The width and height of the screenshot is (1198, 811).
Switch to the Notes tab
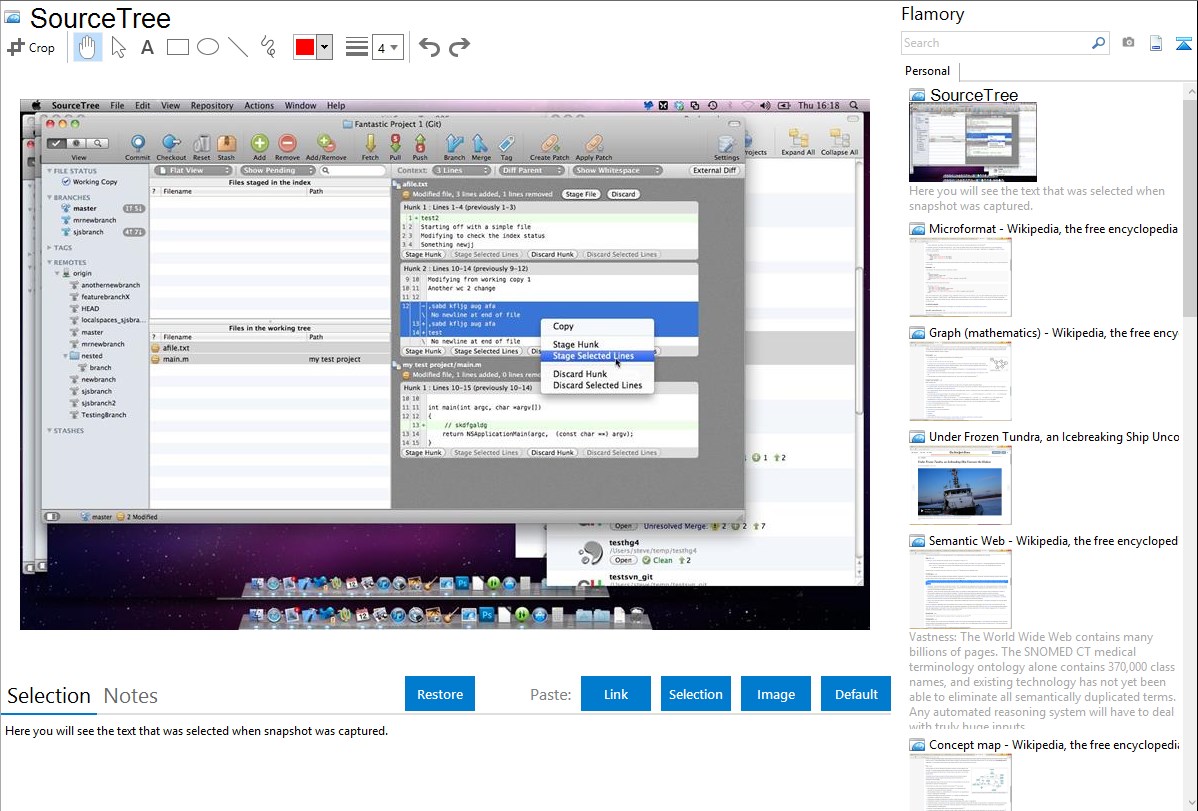131,696
